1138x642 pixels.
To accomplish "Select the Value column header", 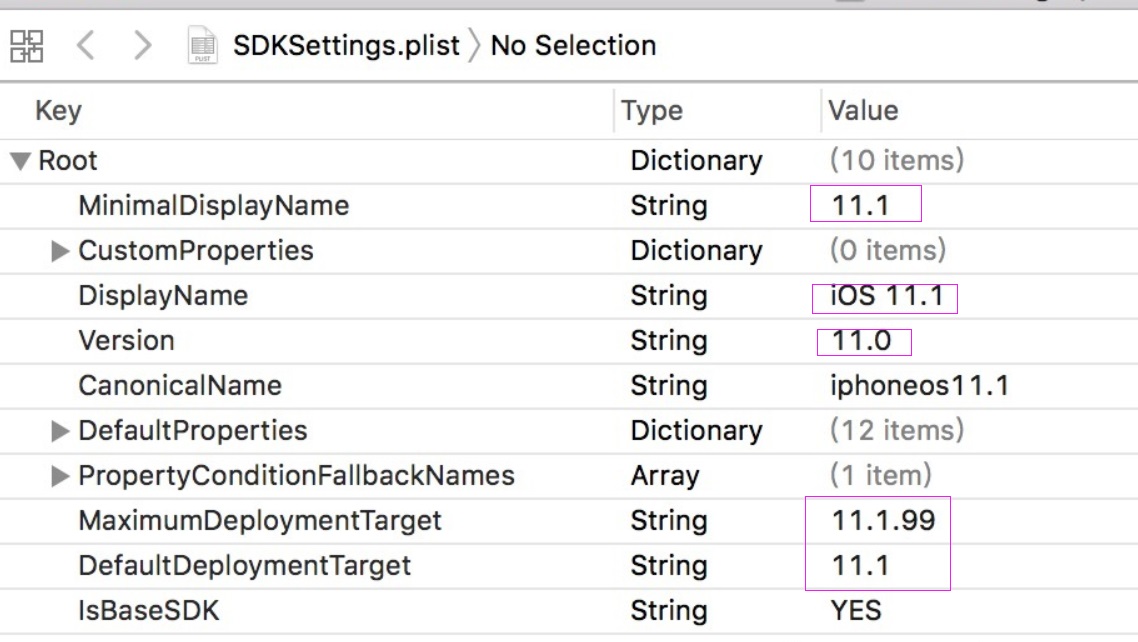I will tap(863, 111).
